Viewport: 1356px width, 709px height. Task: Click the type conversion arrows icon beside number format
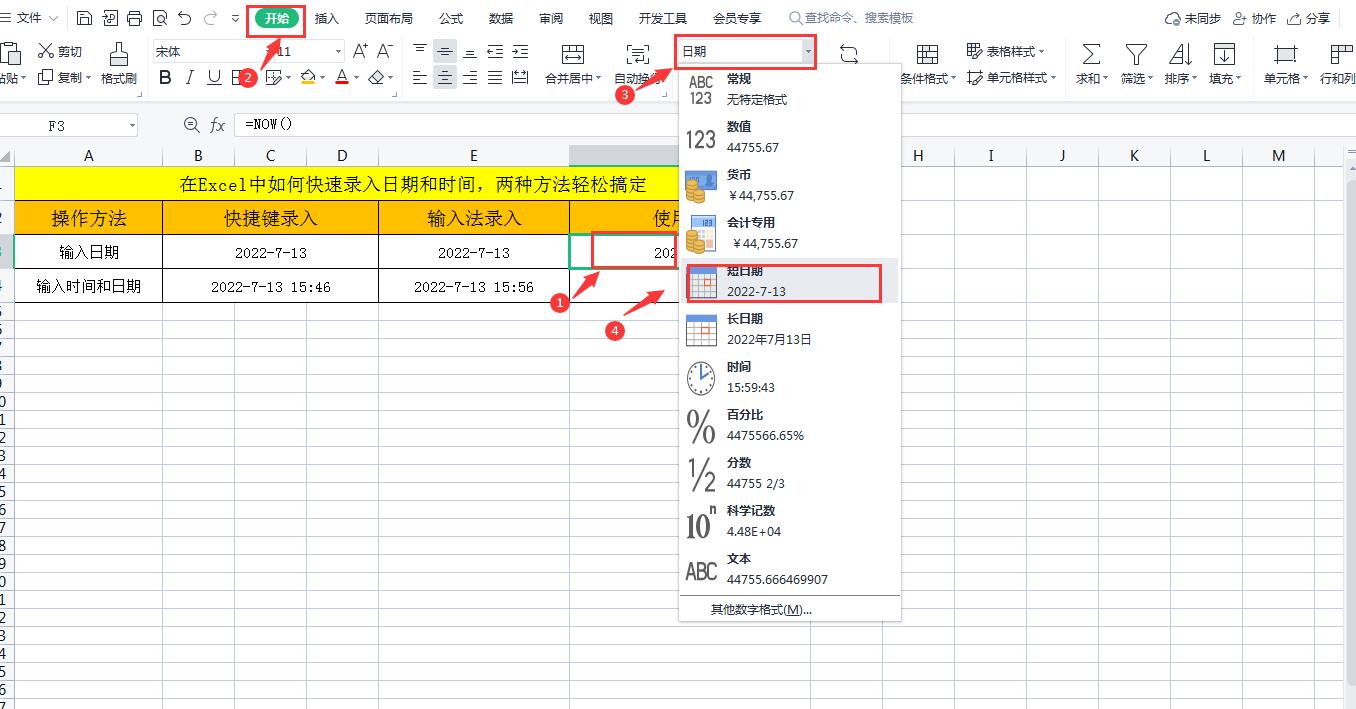coord(849,55)
